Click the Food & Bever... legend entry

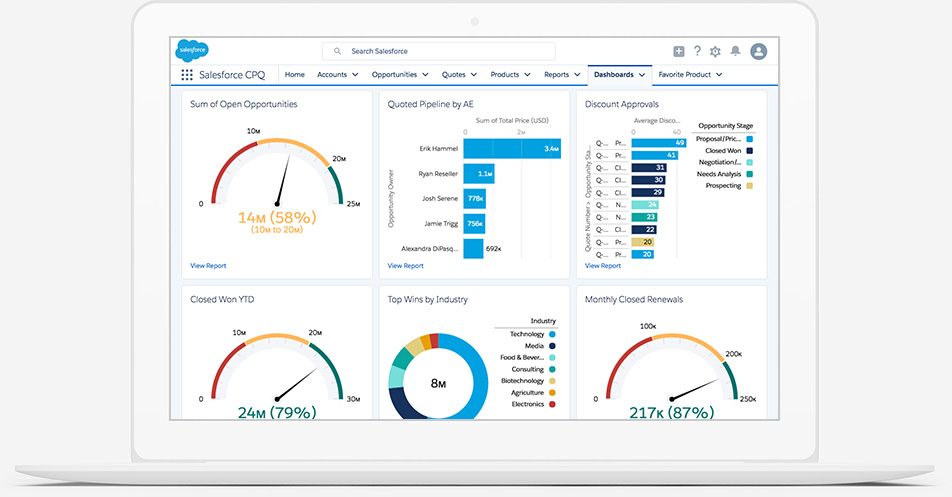point(528,357)
